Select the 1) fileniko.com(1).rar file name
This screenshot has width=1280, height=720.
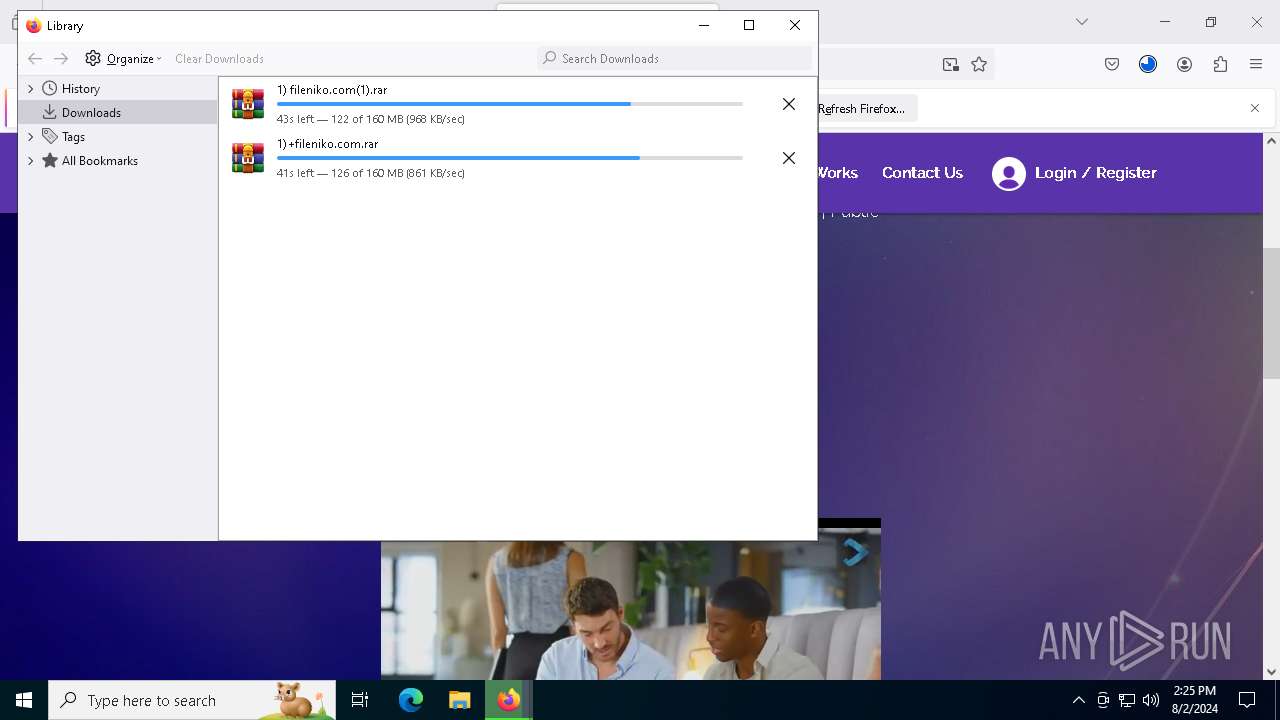(x=332, y=90)
